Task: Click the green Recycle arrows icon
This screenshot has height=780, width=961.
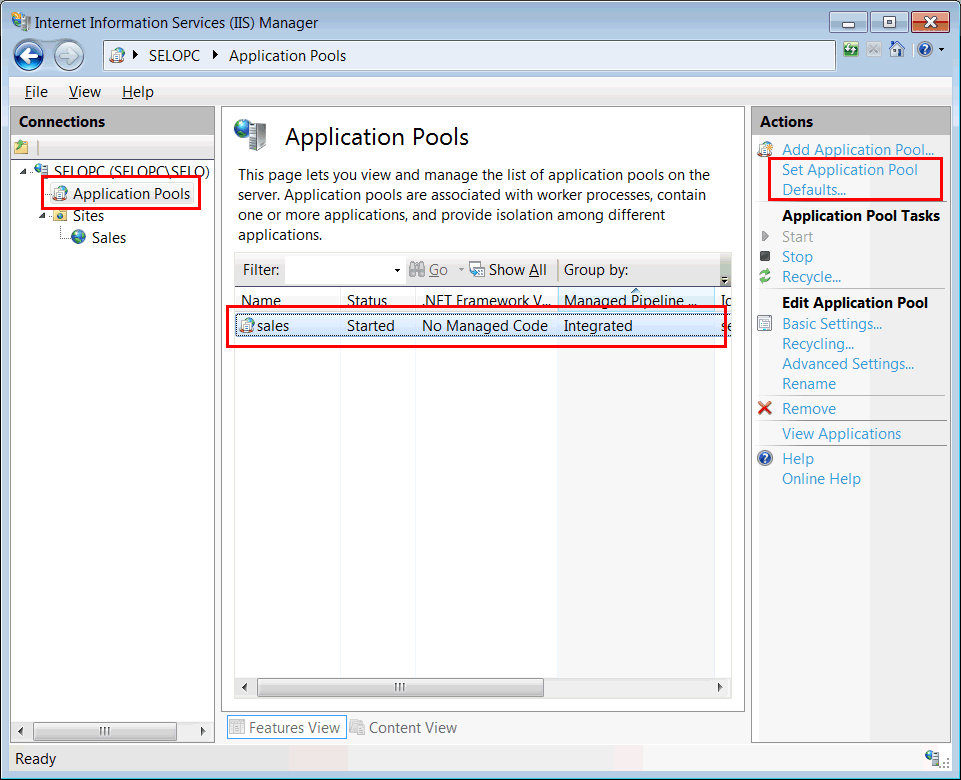Action: pyautogui.click(x=765, y=276)
